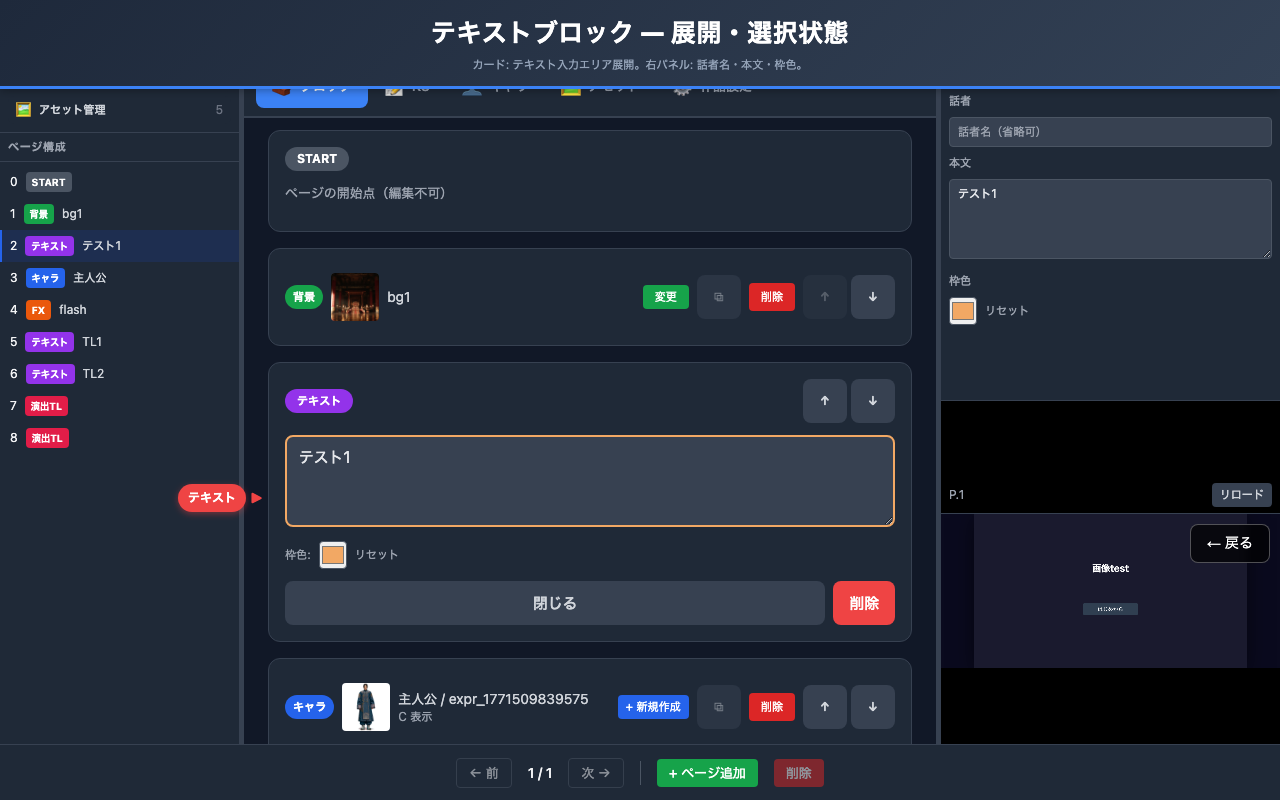The image size is (1280, 800).
Task: Select the テキスト テスト1 row in the page list
Action: pyautogui.click(x=119, y=246)
